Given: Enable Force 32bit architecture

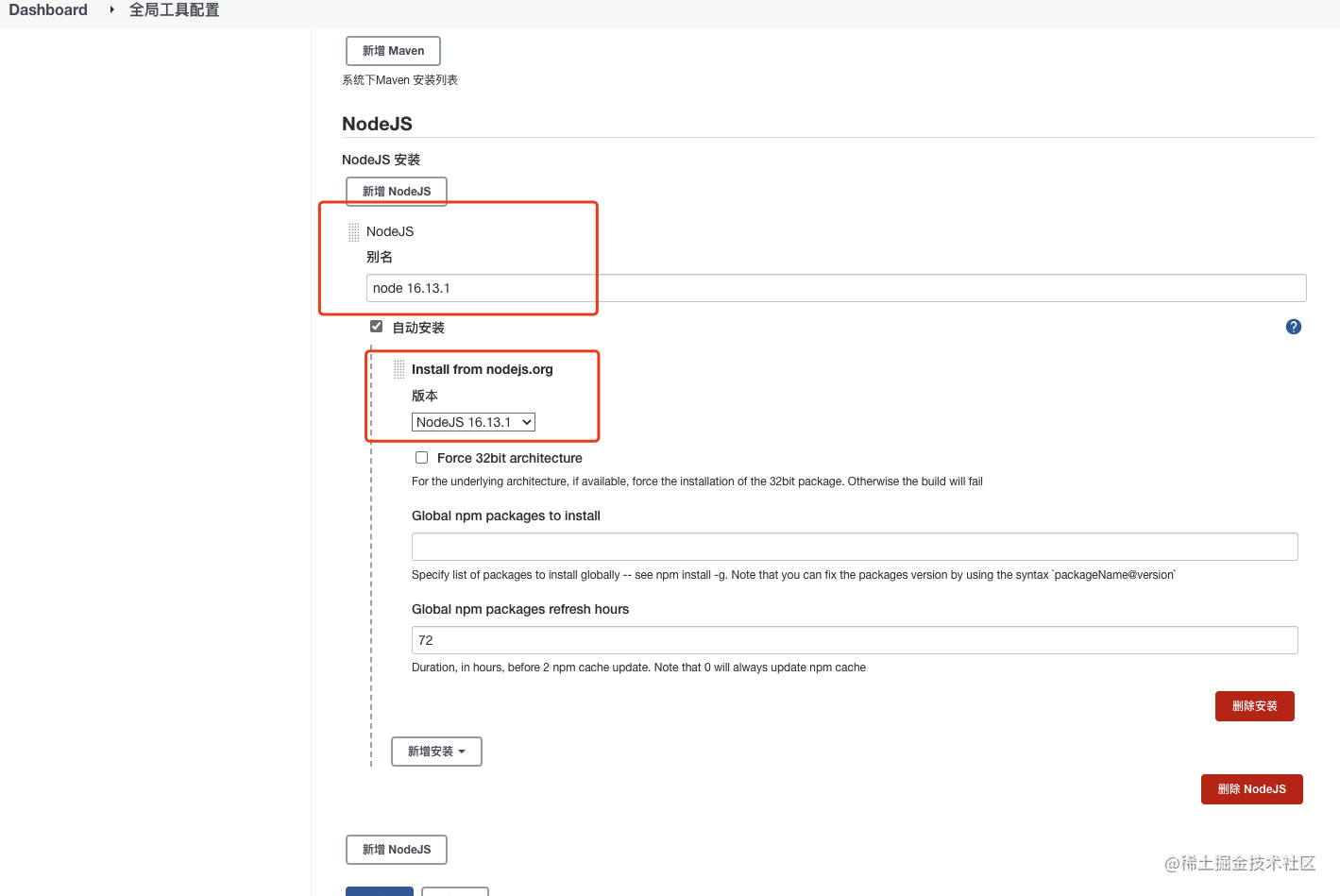Looking at the screenshot, I should (x=421, y=457).
